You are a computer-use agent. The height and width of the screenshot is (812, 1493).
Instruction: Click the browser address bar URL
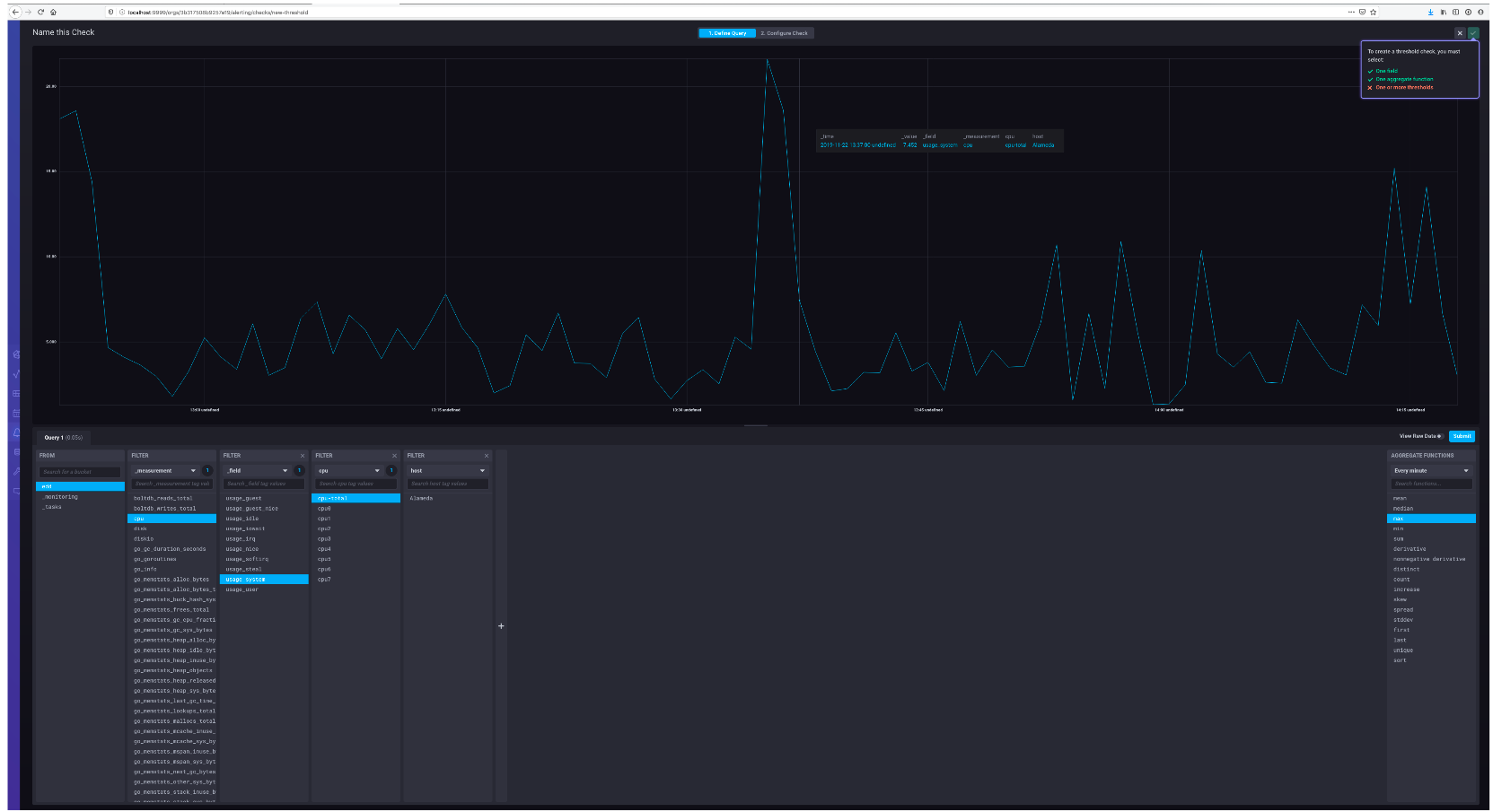click(218, 13)
